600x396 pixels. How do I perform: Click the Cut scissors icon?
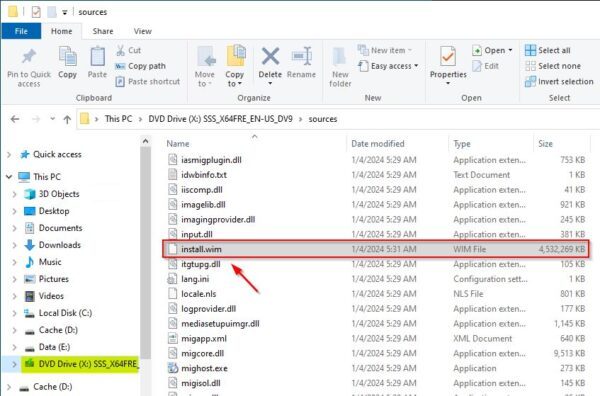pyautogui.click(x=121, y=50)
